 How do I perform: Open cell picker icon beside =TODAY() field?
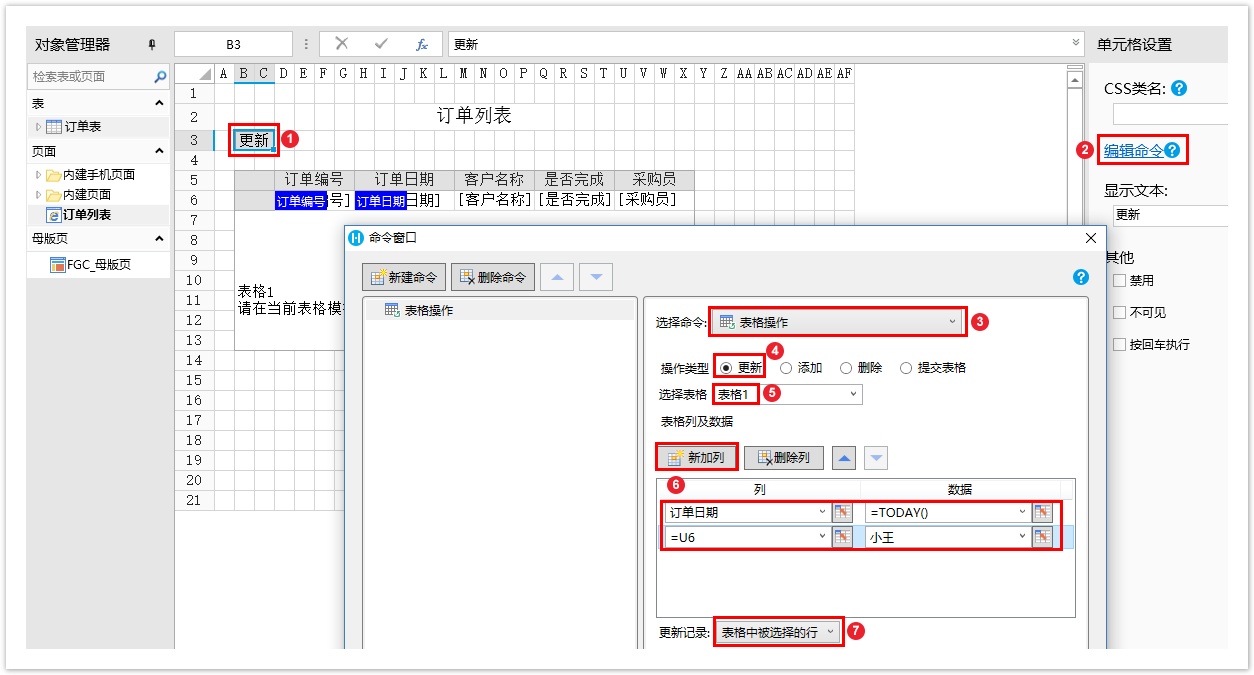[x=1043, y=512]
